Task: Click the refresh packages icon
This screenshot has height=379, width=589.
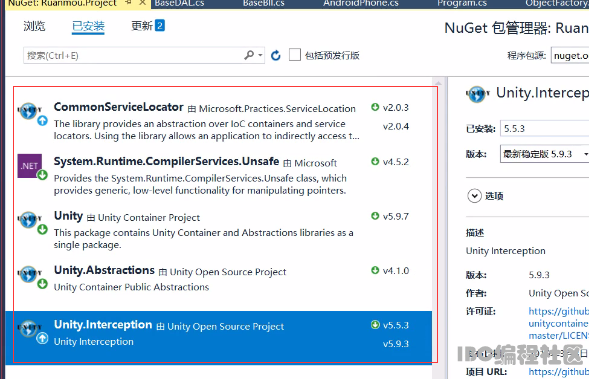Action: pos(276,56)
